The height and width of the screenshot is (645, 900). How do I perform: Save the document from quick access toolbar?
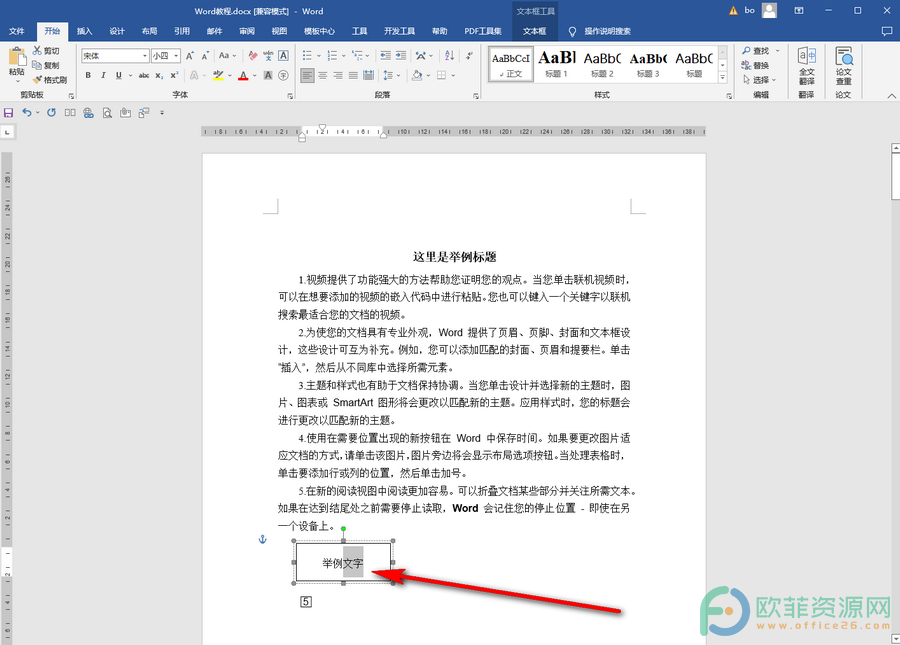pyautogui.click(x=9, y=113)
